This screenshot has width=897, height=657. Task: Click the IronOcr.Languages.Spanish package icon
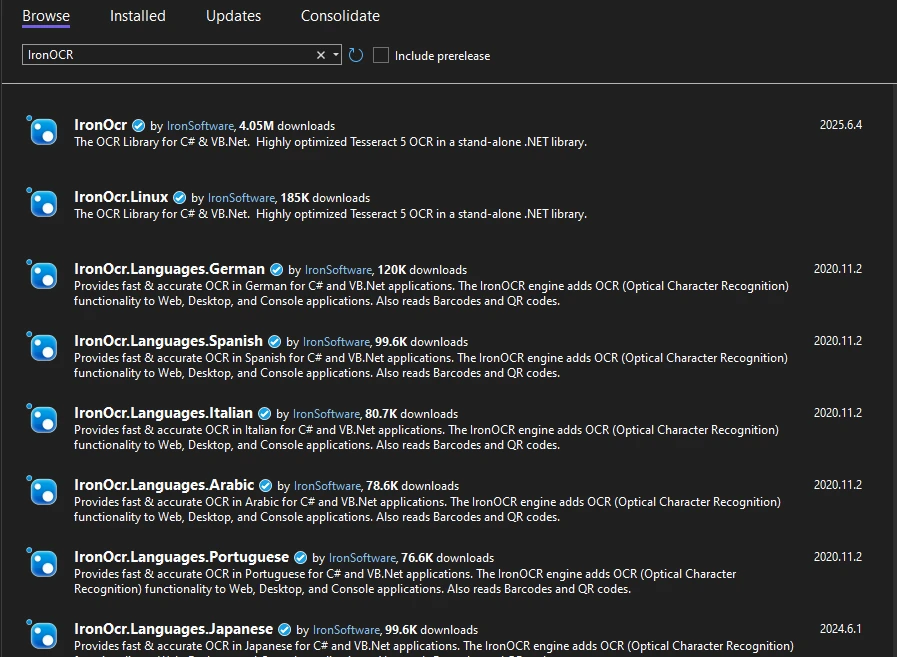click(x=43, y=348)
